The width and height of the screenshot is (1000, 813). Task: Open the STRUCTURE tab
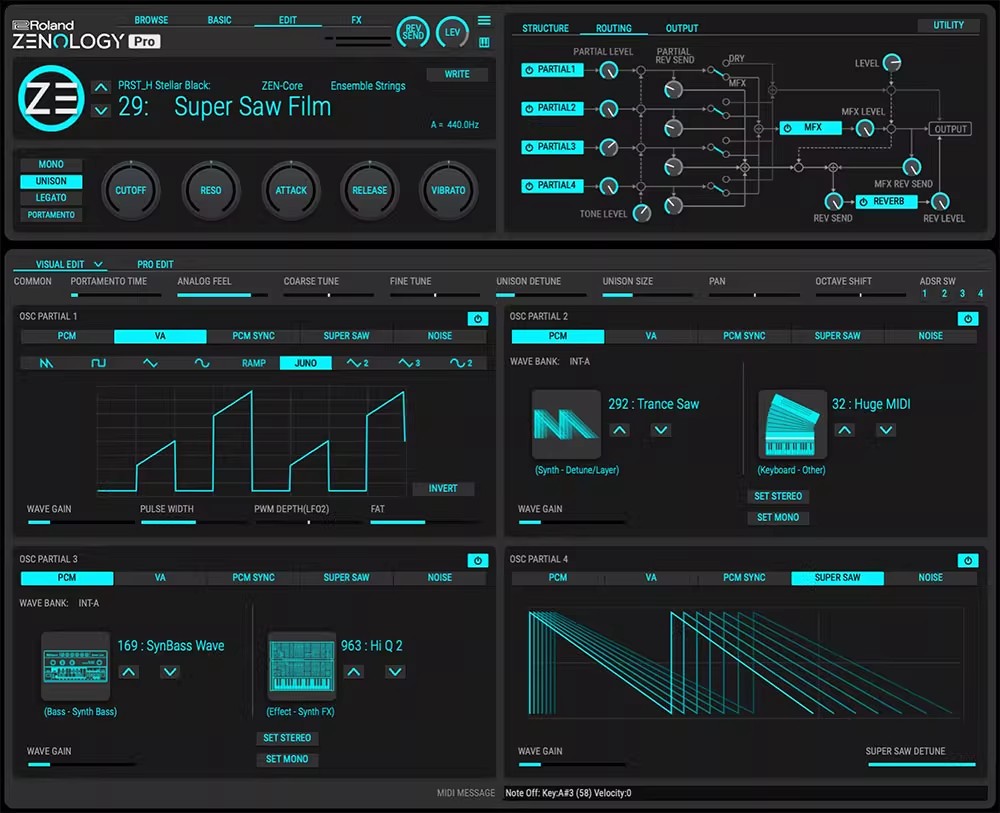pyautogui.click(x=545, y=28)
